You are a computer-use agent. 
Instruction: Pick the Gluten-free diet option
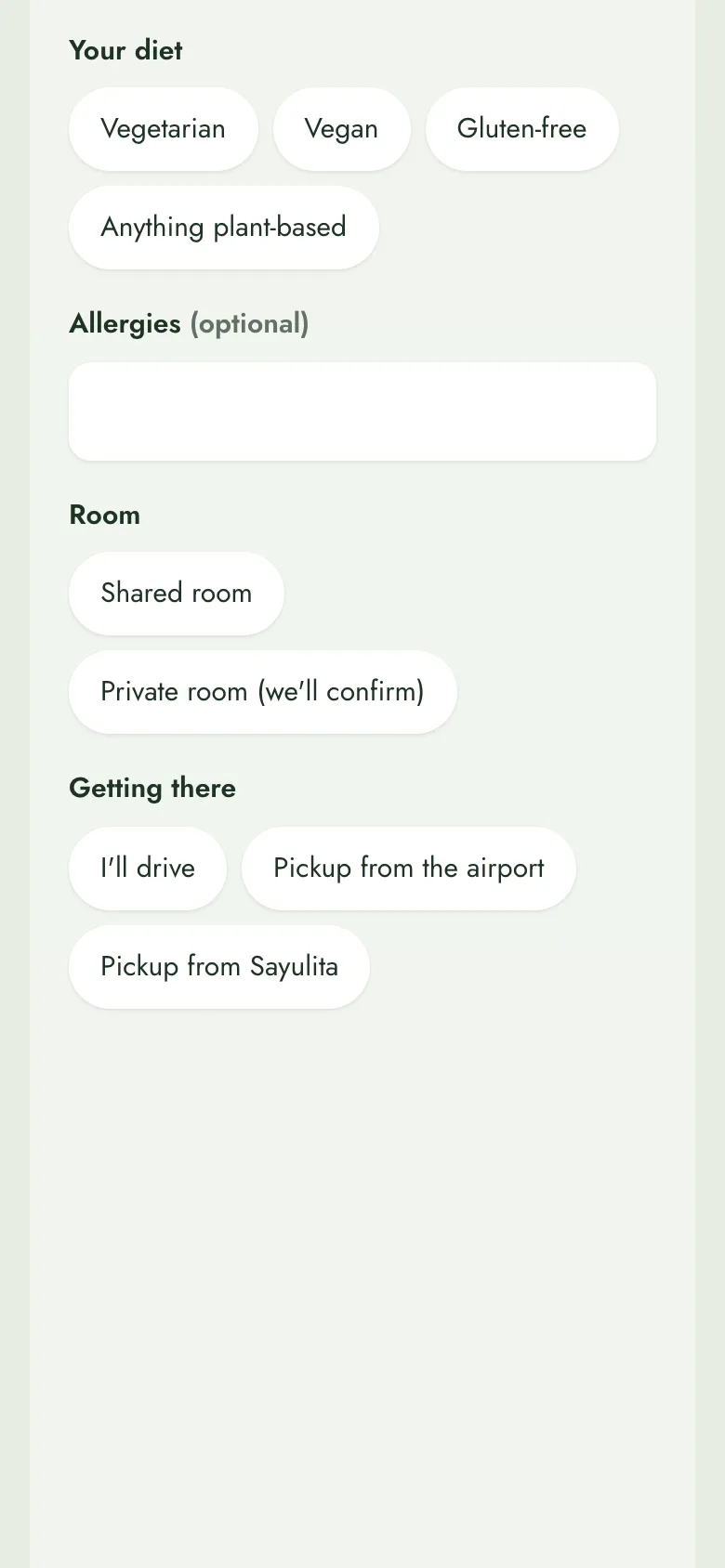tap(521, 129)
